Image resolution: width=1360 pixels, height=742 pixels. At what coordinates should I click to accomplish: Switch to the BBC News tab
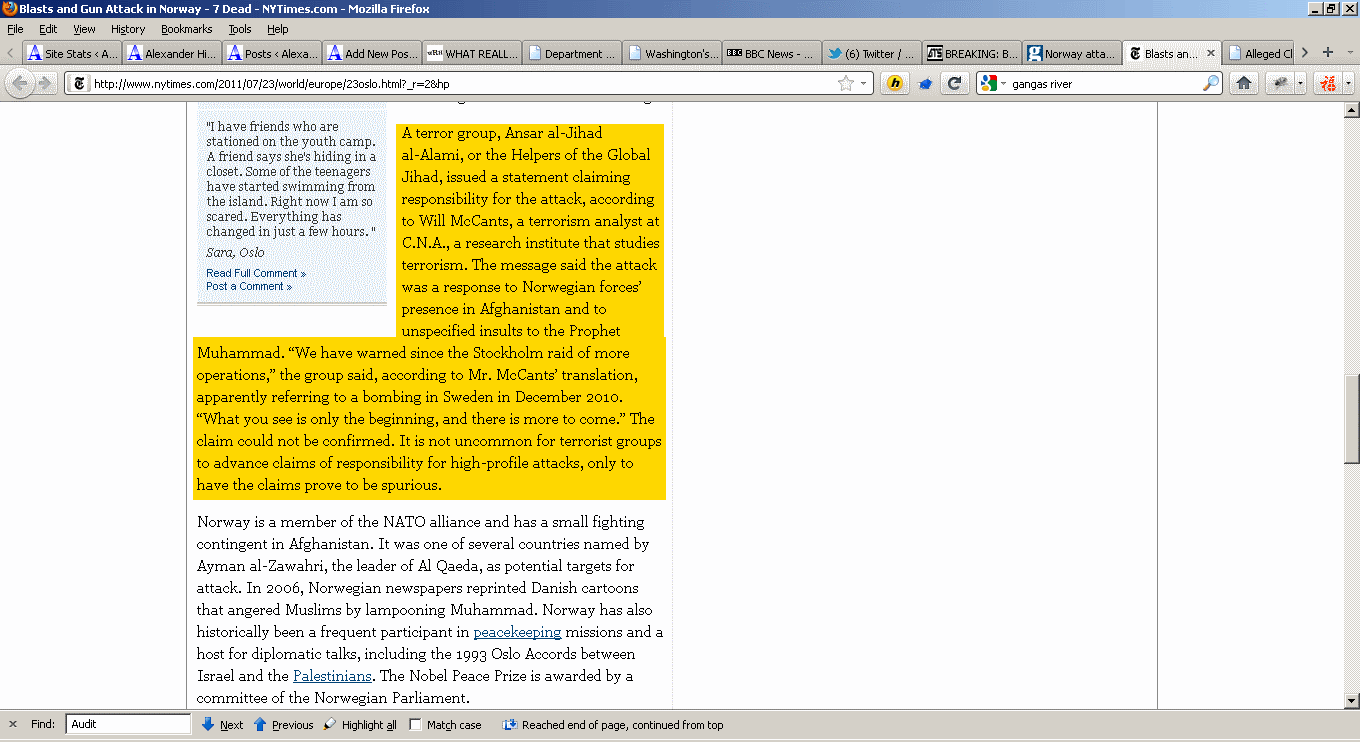[772, 53]
